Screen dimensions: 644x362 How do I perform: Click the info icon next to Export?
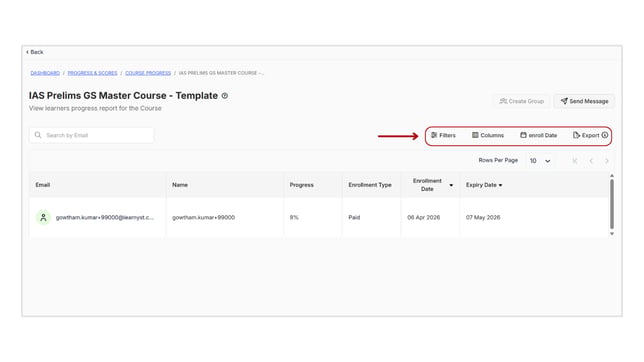click(605, 135)
